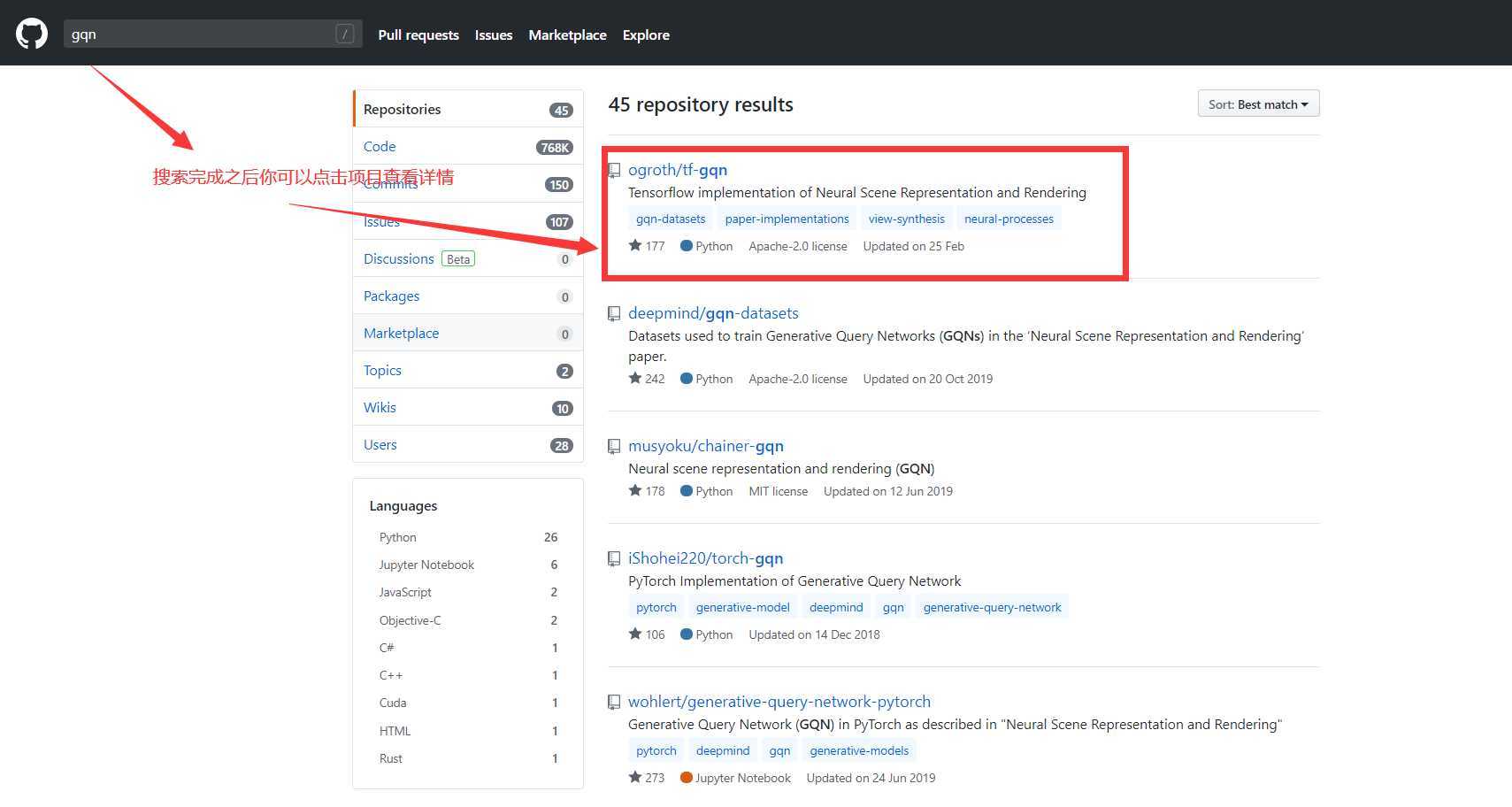Filter results by Objective-C language
The image size is (1512, 807).
pos(468,620)
